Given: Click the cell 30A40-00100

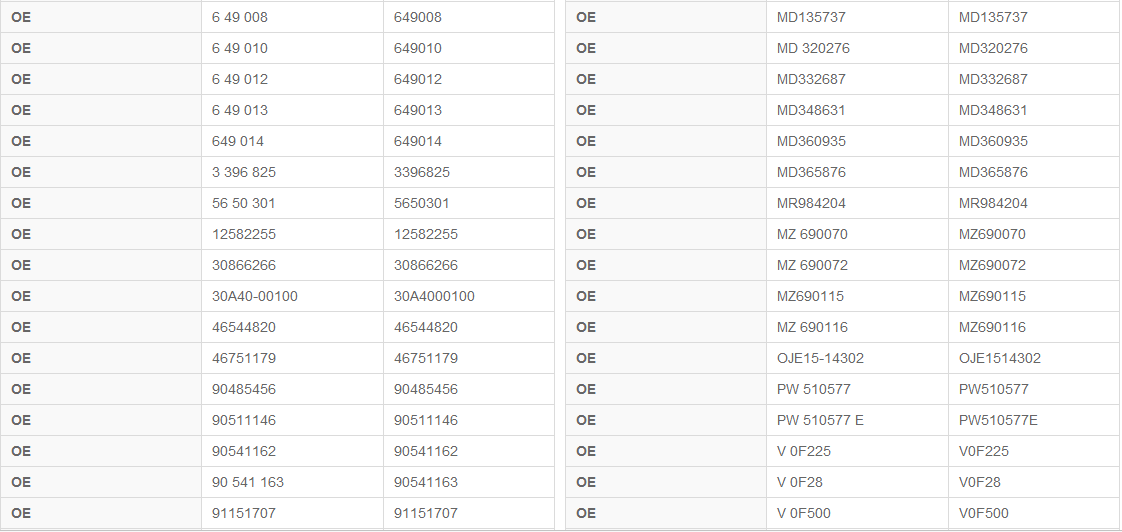Looking at the screenshot, I should pos(292,296).
